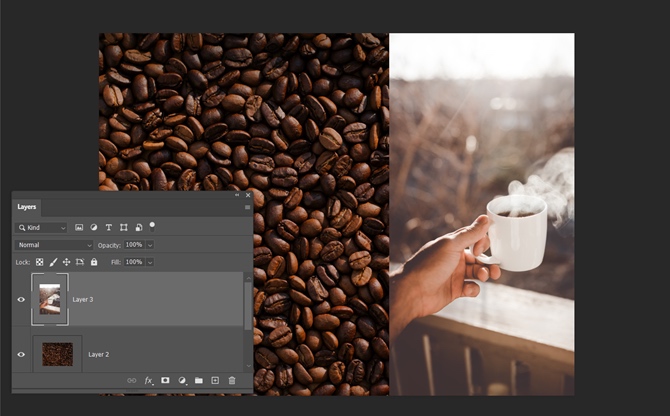Hide Layer 3 with eye icon
Viewport: 670px width, 416px height.
[x=21, y=299]
